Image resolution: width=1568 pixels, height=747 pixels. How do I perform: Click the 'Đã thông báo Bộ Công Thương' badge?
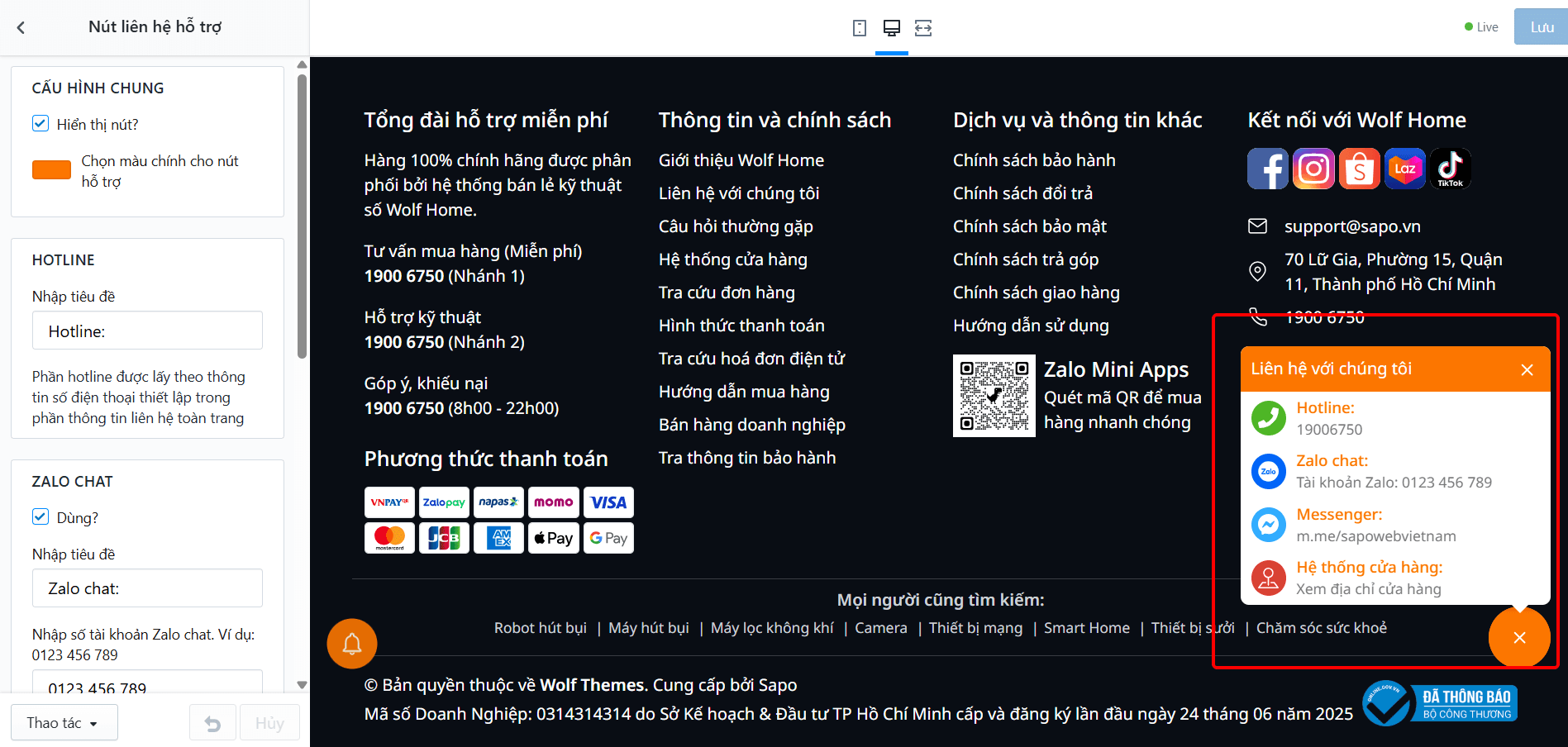(1440, 704)
